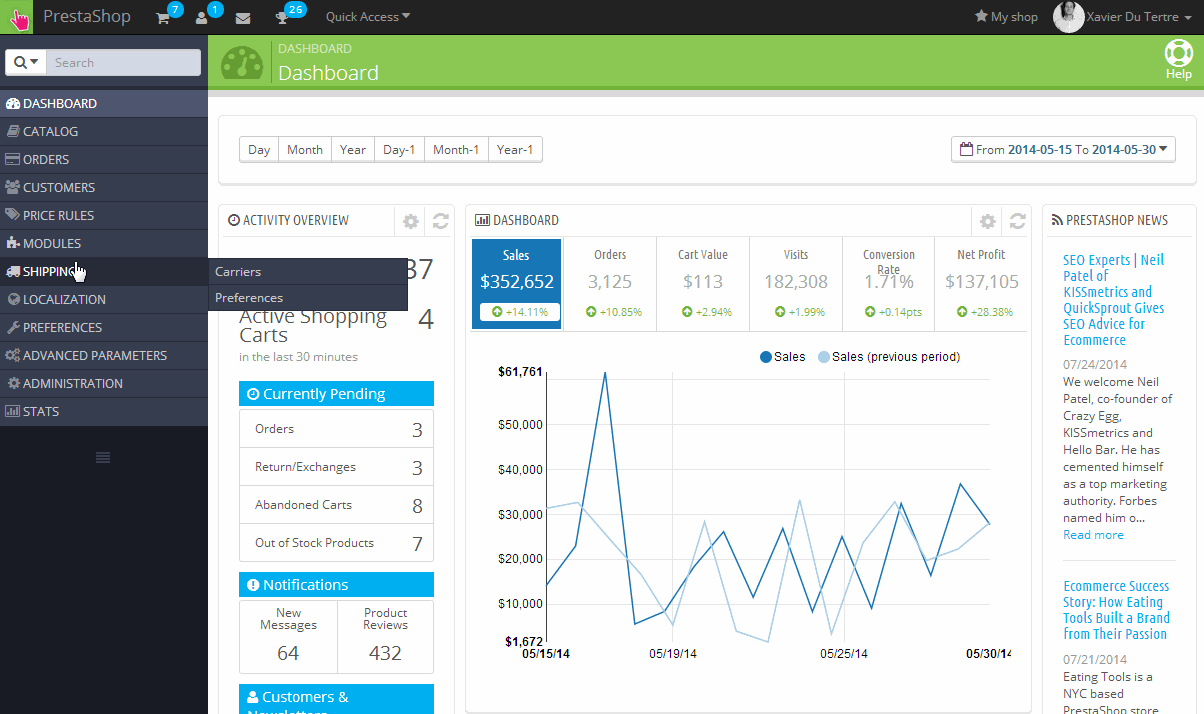Refresh the Dashboard chart panel
The image size is (1204, 714).
click(1017, 221)
